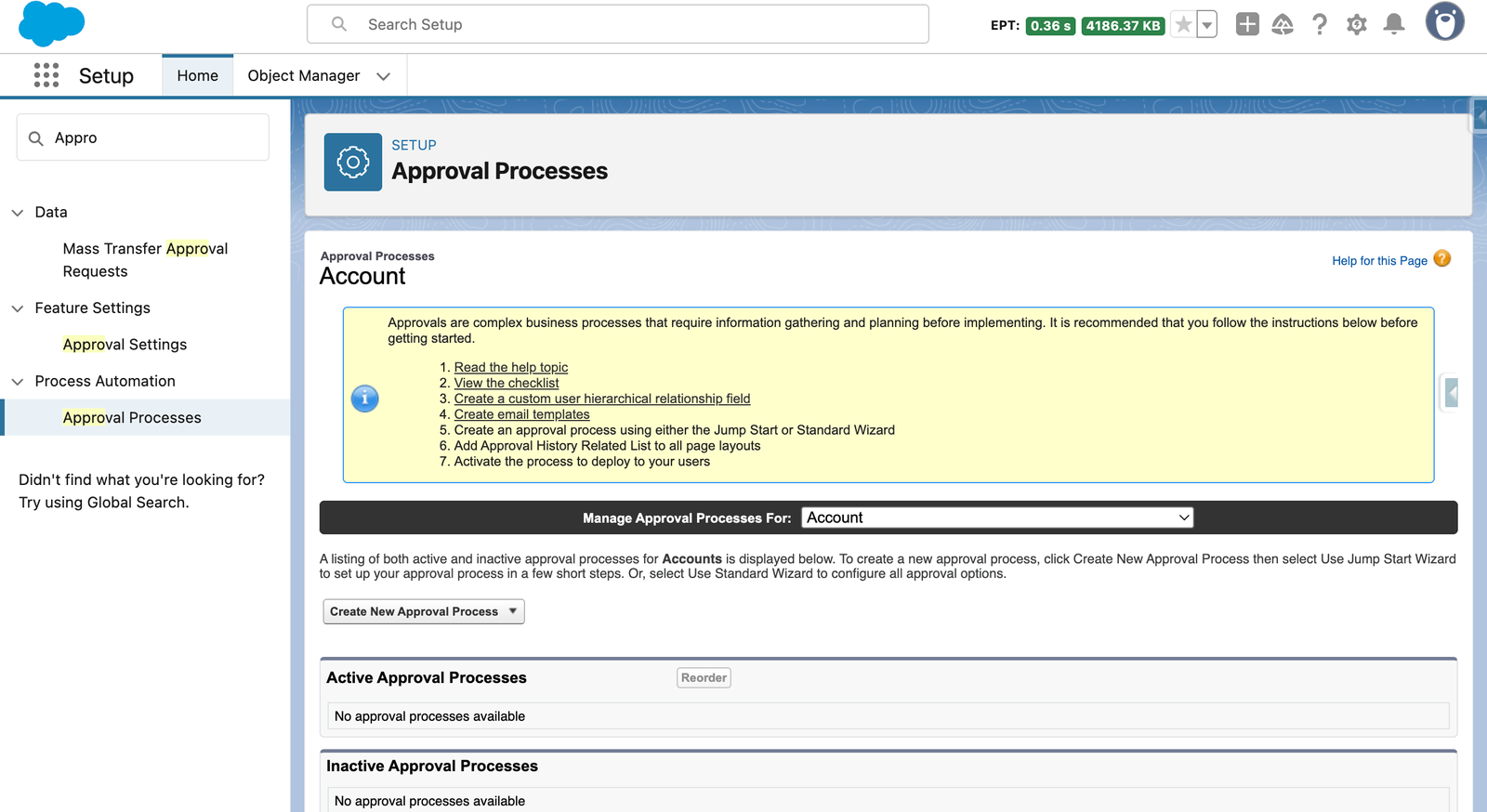
Task: Open the Create email templates link
Action: pos(521,415)
